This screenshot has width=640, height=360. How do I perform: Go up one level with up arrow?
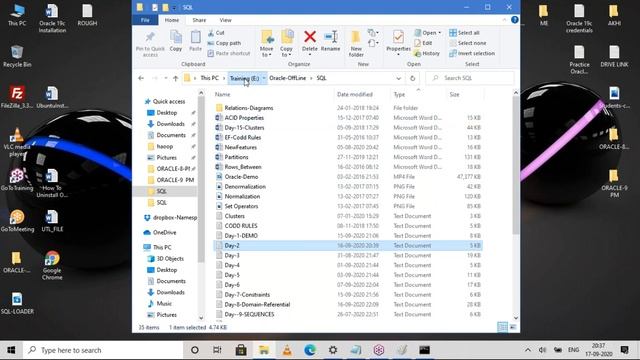(176, 78)
